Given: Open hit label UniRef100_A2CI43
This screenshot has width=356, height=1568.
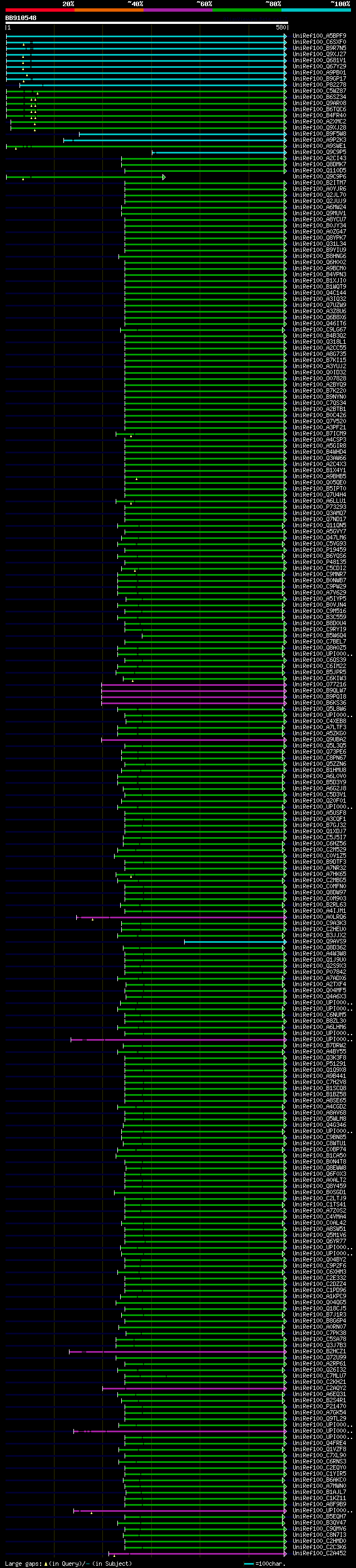Looking at the screenshot, I should point(319,159).
